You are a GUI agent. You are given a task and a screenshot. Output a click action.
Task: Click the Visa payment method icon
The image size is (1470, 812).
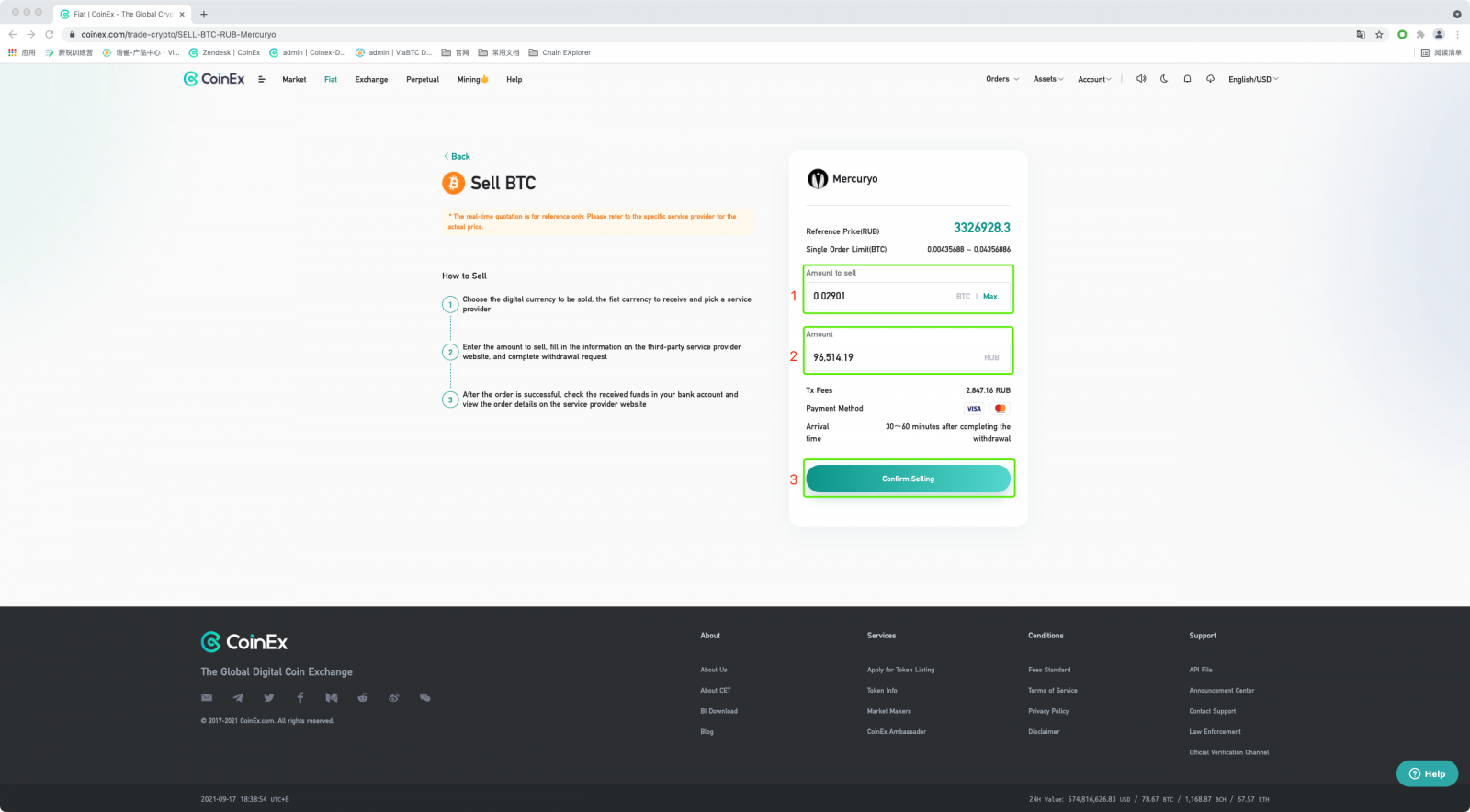click(x=974, y=409)
